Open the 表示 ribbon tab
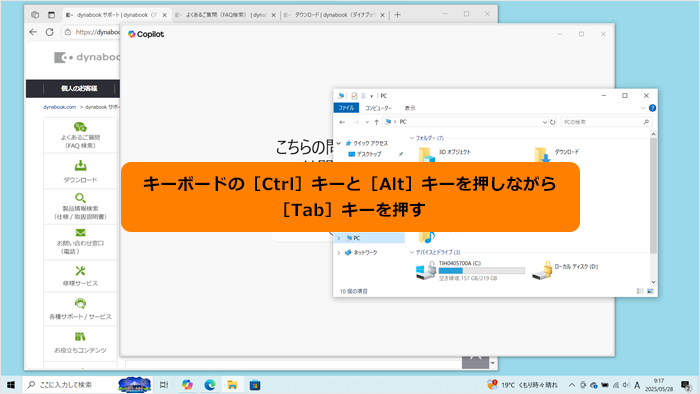700x394 pixels. [x=410, y=108]
